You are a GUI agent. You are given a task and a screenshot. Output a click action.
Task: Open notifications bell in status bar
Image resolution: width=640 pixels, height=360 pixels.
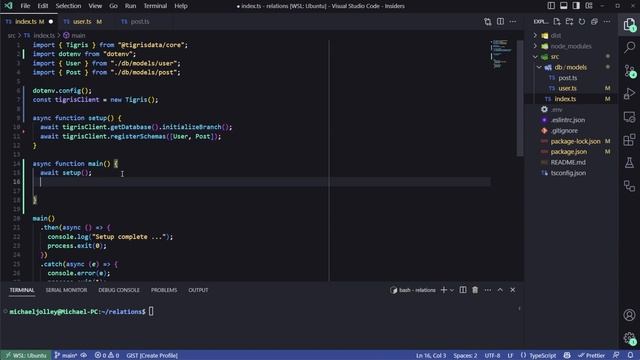(x=631, y=355)
